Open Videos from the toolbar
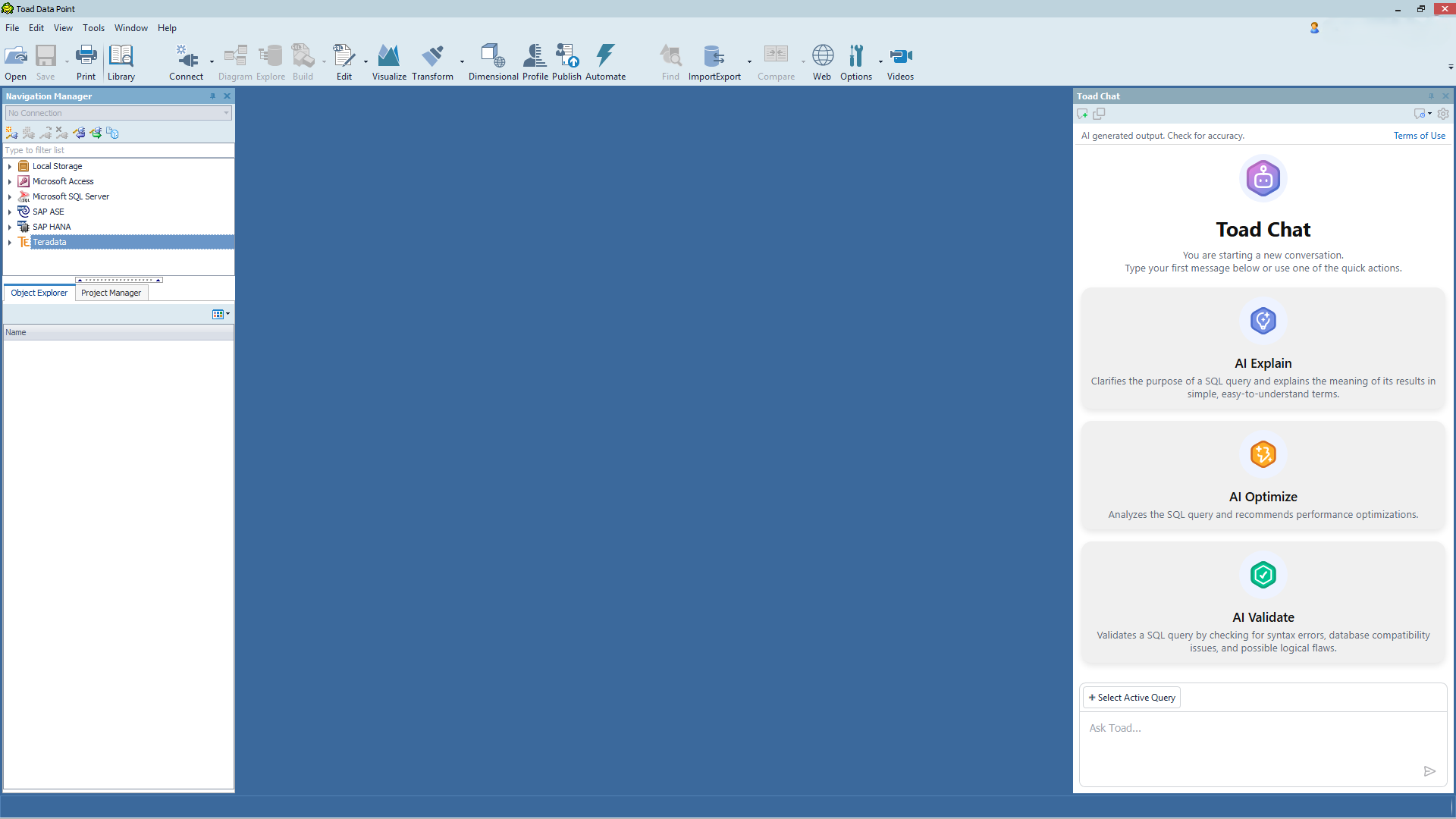This screenshot has width=1456, height=819. [x=900, y=62]
